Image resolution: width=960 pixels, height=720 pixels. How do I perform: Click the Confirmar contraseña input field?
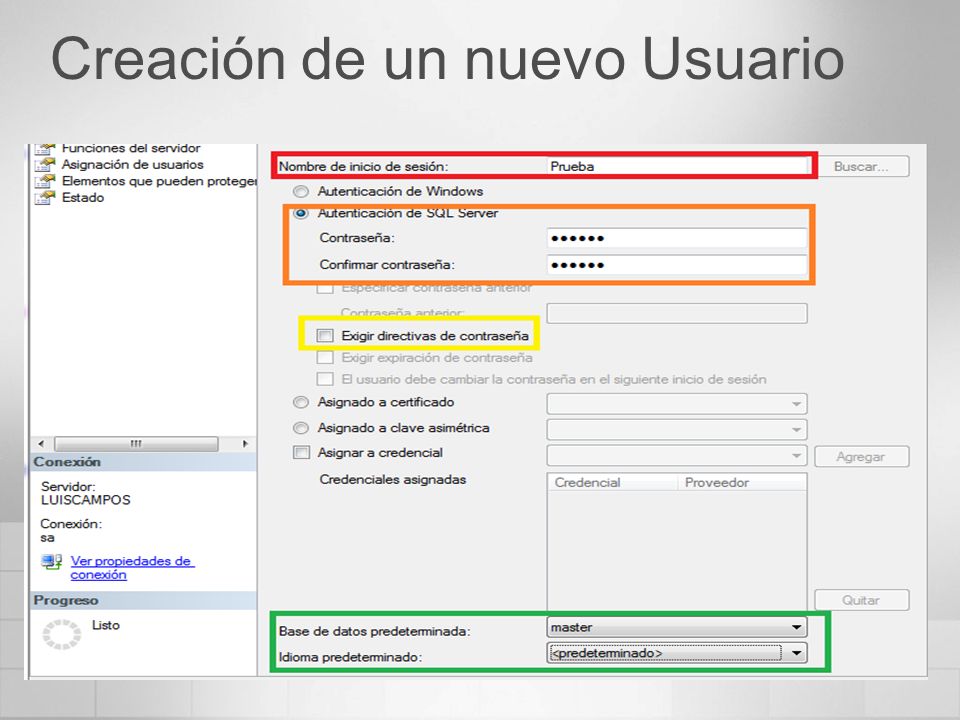677,264
